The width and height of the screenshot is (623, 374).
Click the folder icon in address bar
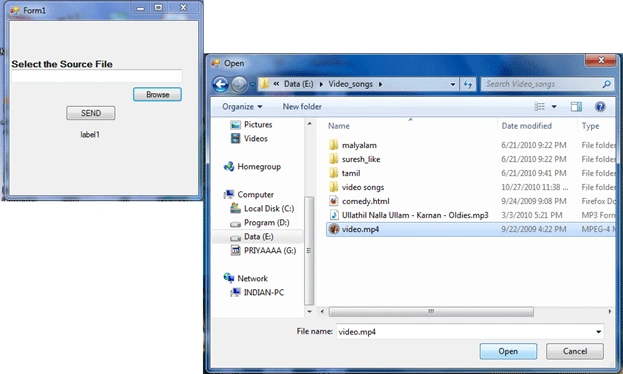coord(265,84)
